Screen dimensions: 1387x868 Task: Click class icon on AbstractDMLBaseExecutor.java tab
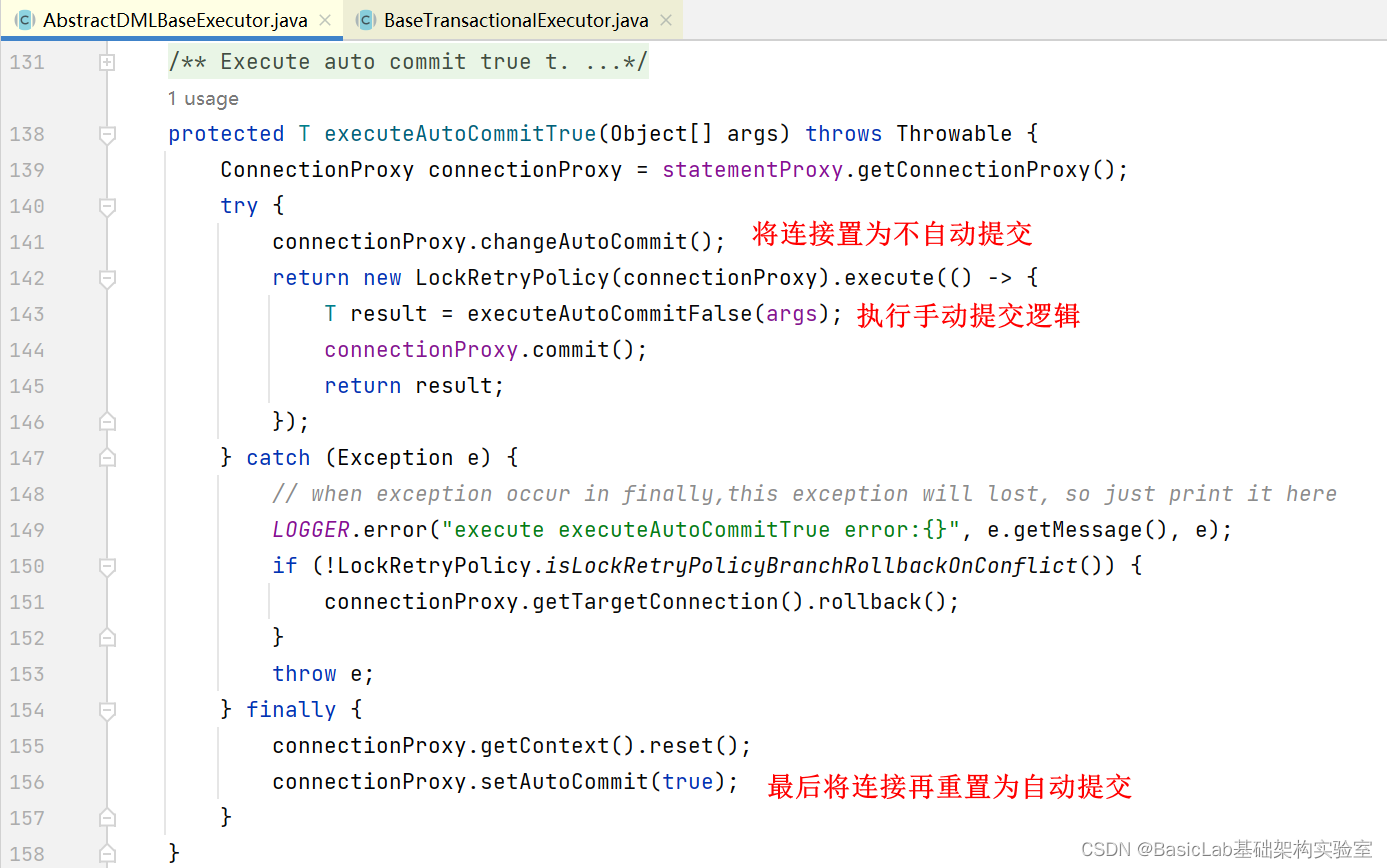coord(25,20)
